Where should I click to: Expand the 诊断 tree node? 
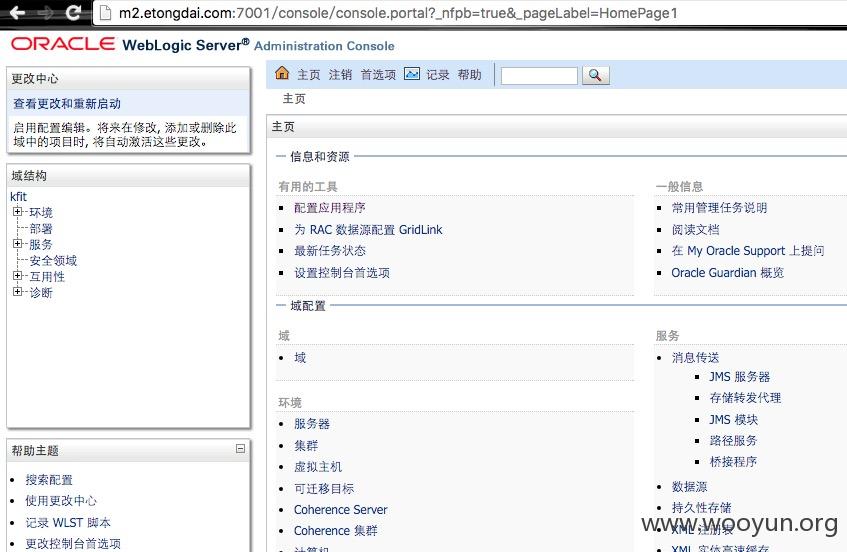(17, 292)
